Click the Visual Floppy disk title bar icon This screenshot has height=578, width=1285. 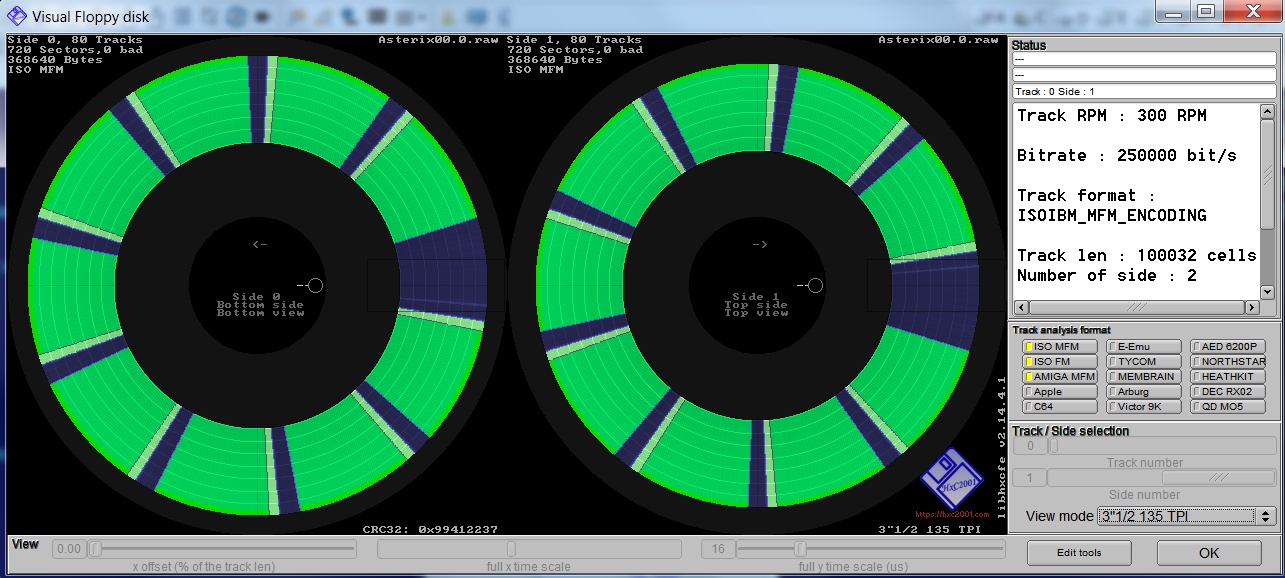(17, 16)
